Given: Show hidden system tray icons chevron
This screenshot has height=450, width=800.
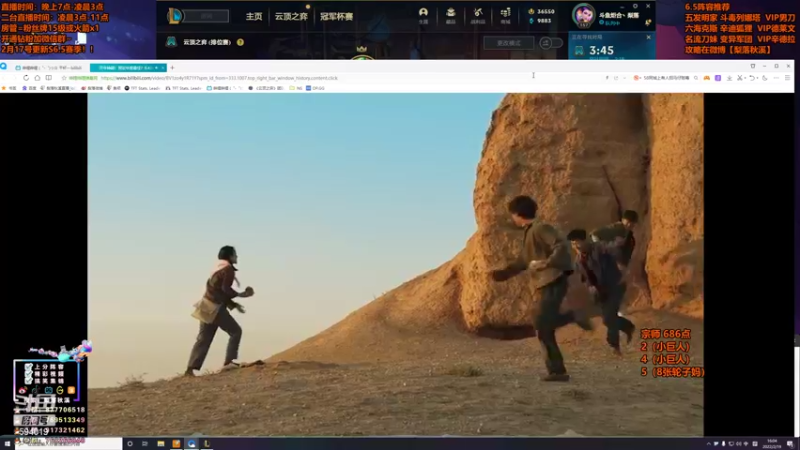Looking at the screenshot, I should tap(708, 444).
